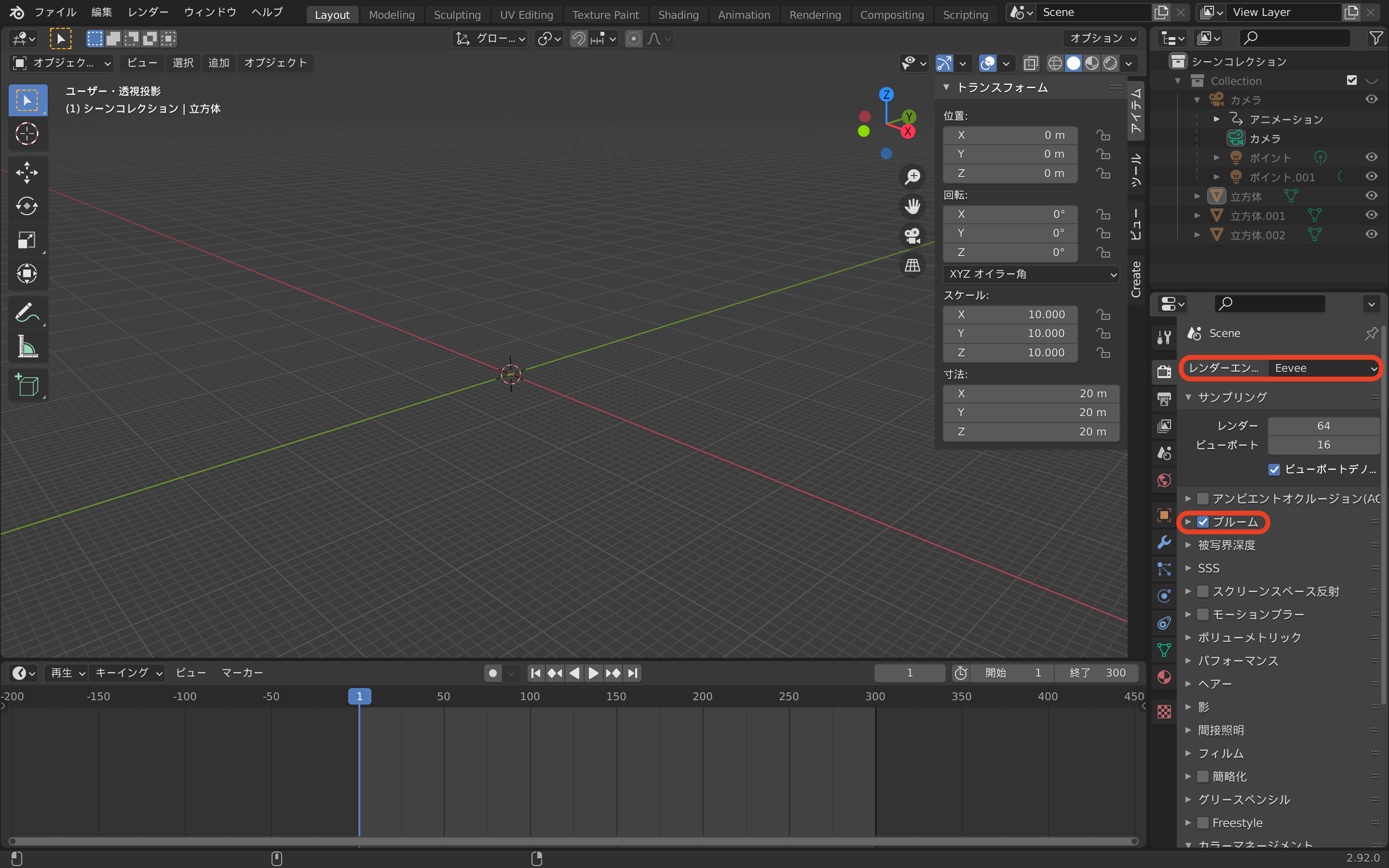Exclude Collection from view layer checkbox
The width and height of the screenshot is (1389, 868).
tap(1352, 81)
